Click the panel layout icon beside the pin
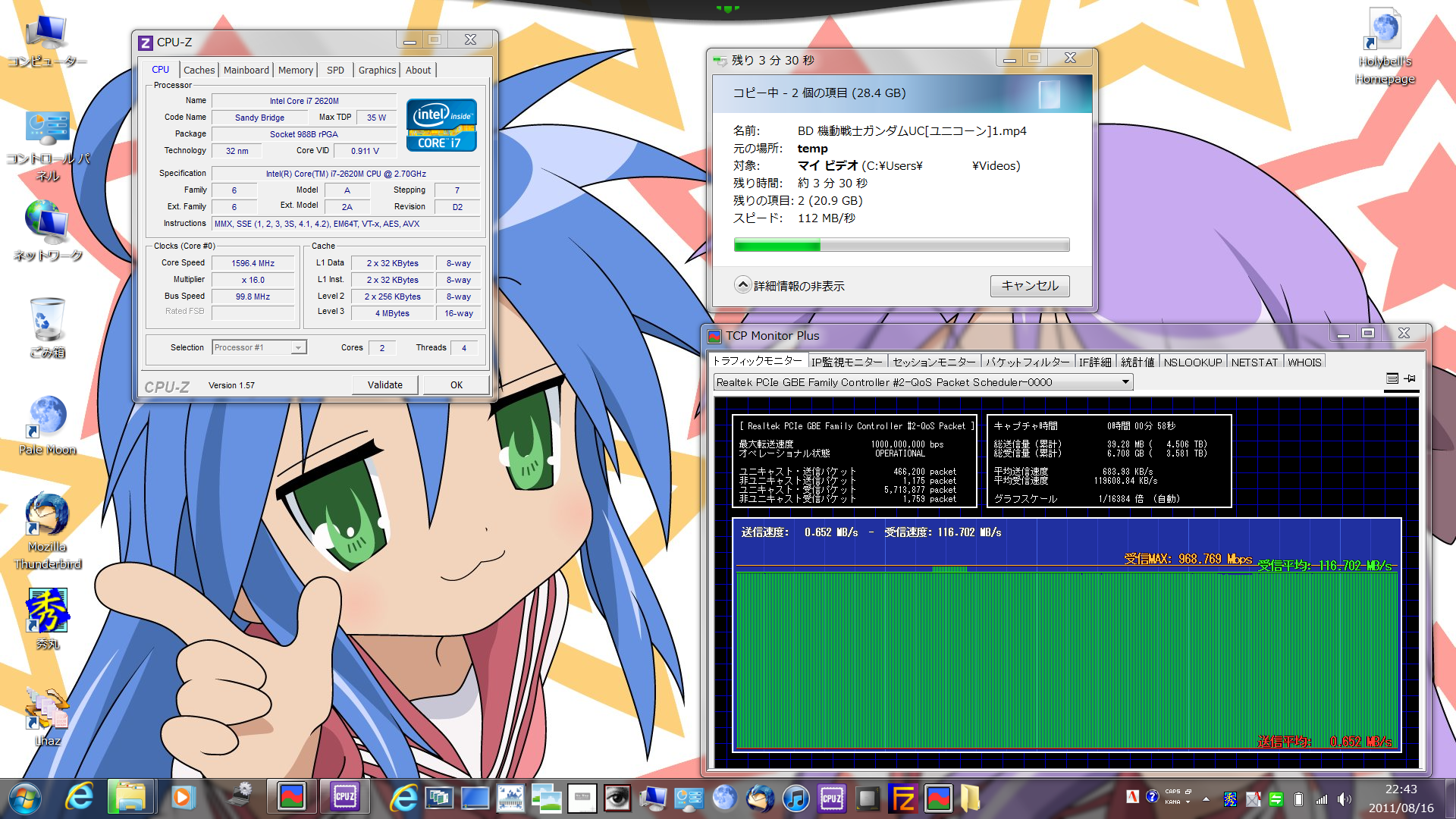The image size is (1456, 819). [1392, 378]
